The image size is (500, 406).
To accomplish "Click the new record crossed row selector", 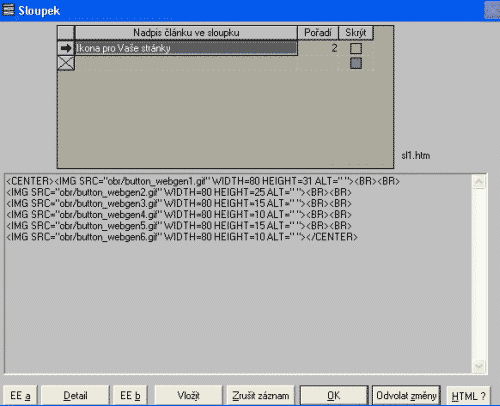I will point(66,63).
